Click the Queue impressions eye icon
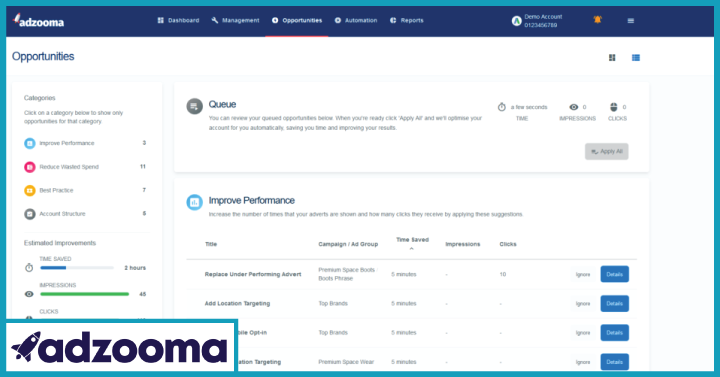The image size is (720, 377). click(x=574, y=107)
